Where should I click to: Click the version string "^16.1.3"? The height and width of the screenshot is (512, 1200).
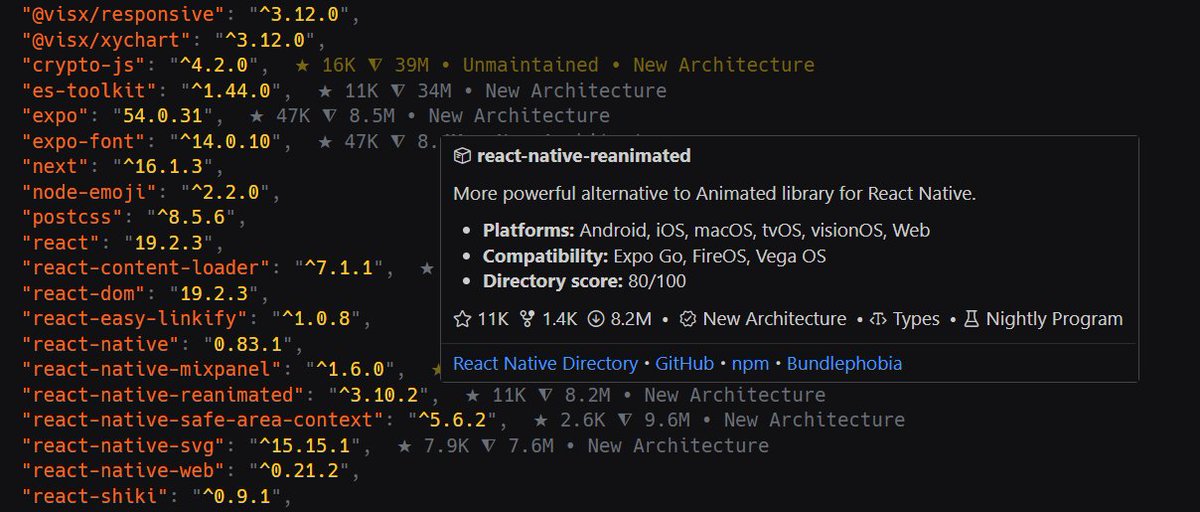point(169,167)
